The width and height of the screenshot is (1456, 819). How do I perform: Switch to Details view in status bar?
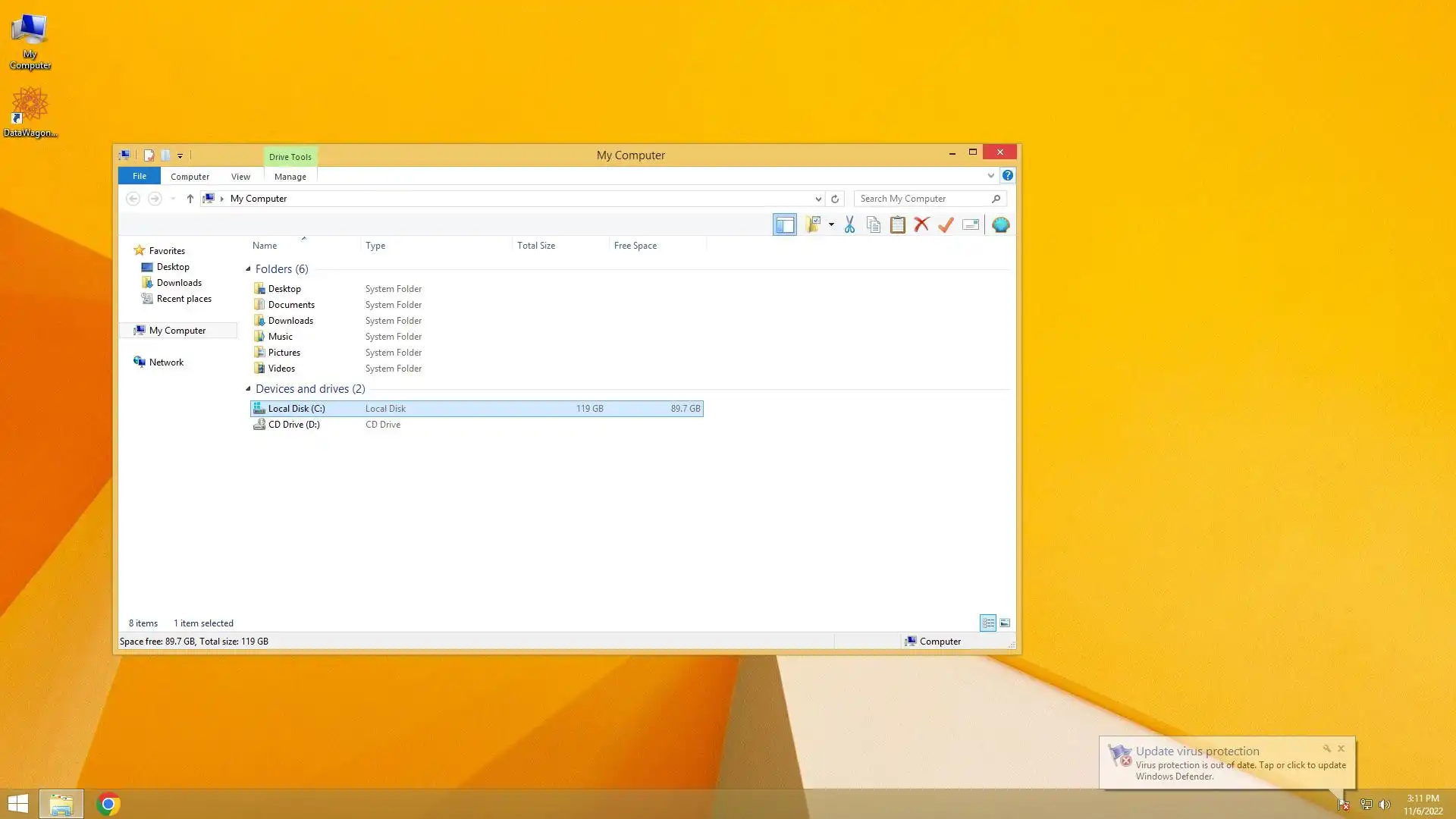tap(988, 623)
